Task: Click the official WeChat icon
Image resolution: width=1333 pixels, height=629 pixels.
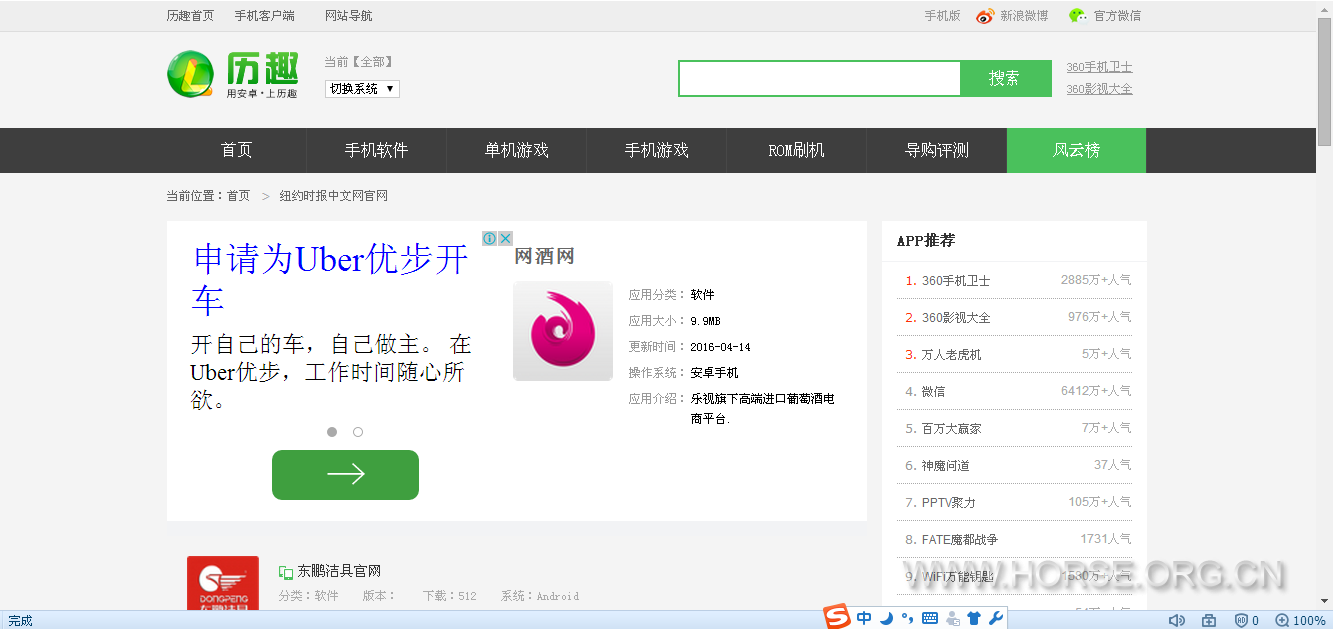Action: coord(1077,16)
